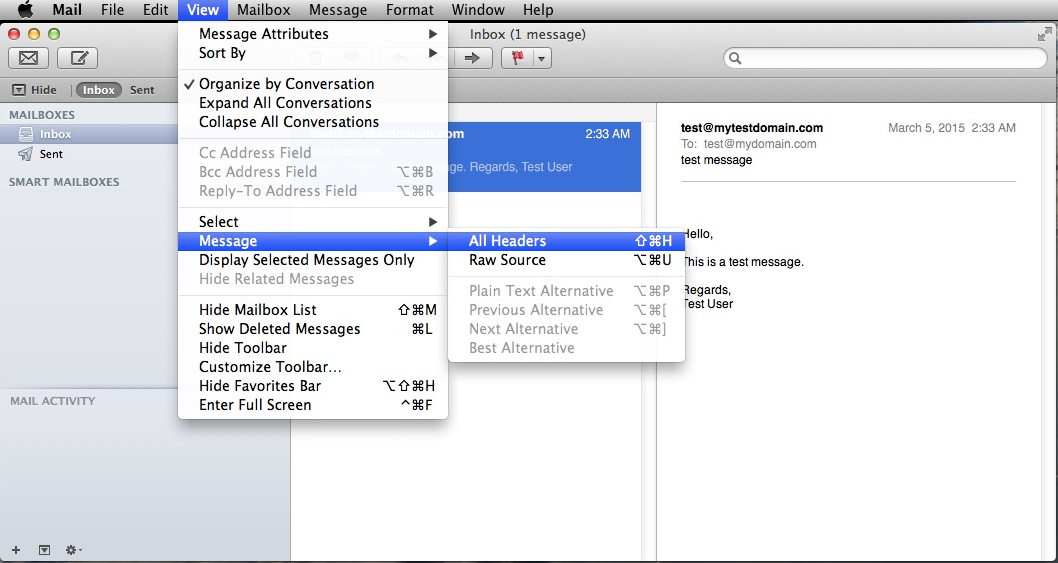
Task: Choose Hide Mailbox List menu item
Action: [313, 310]
